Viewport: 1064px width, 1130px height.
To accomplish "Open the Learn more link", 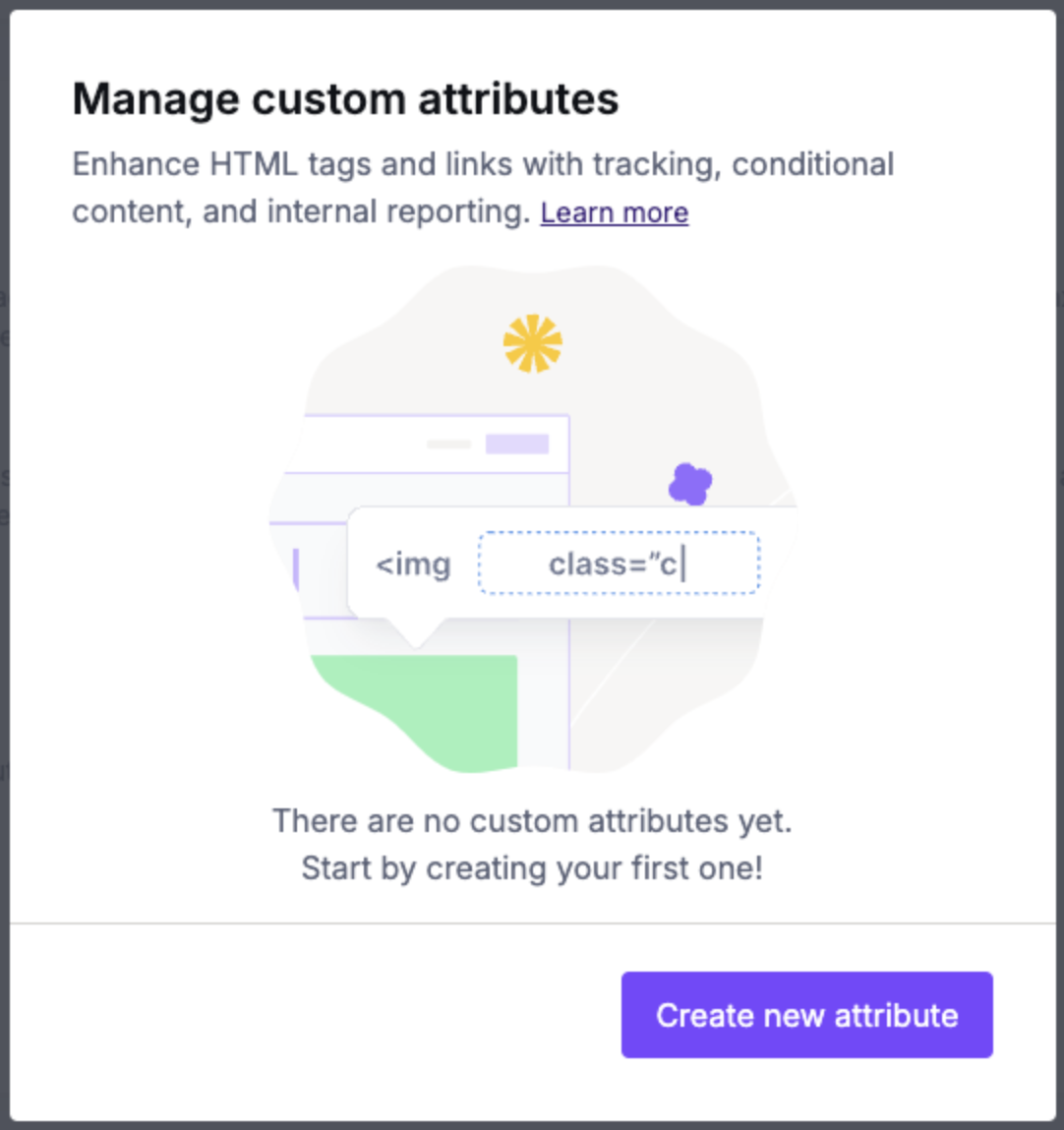I will [615, 212].
